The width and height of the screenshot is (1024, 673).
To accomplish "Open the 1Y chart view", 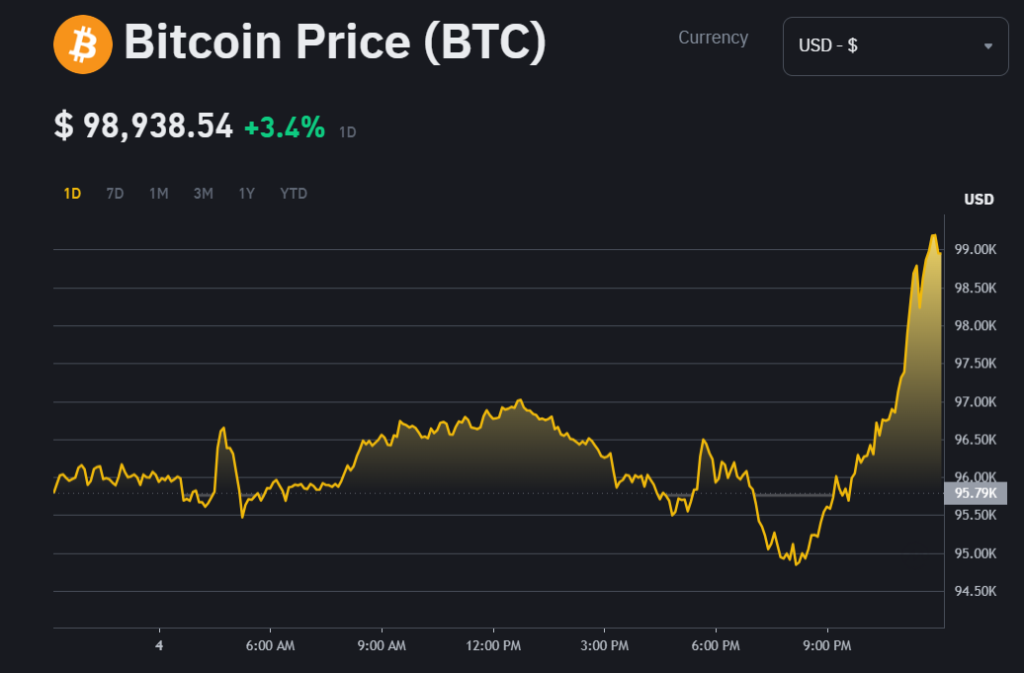I will point(246,193).
